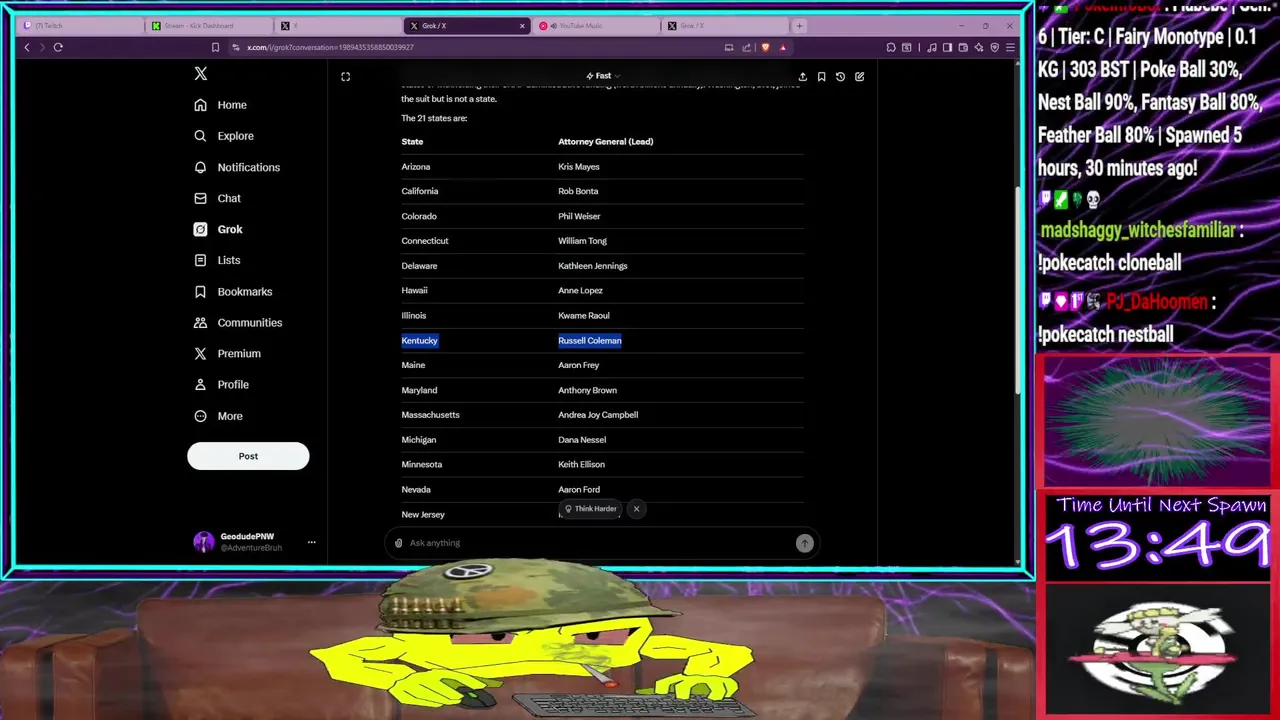Click the browser back arrow

click(x=27, y=47)
